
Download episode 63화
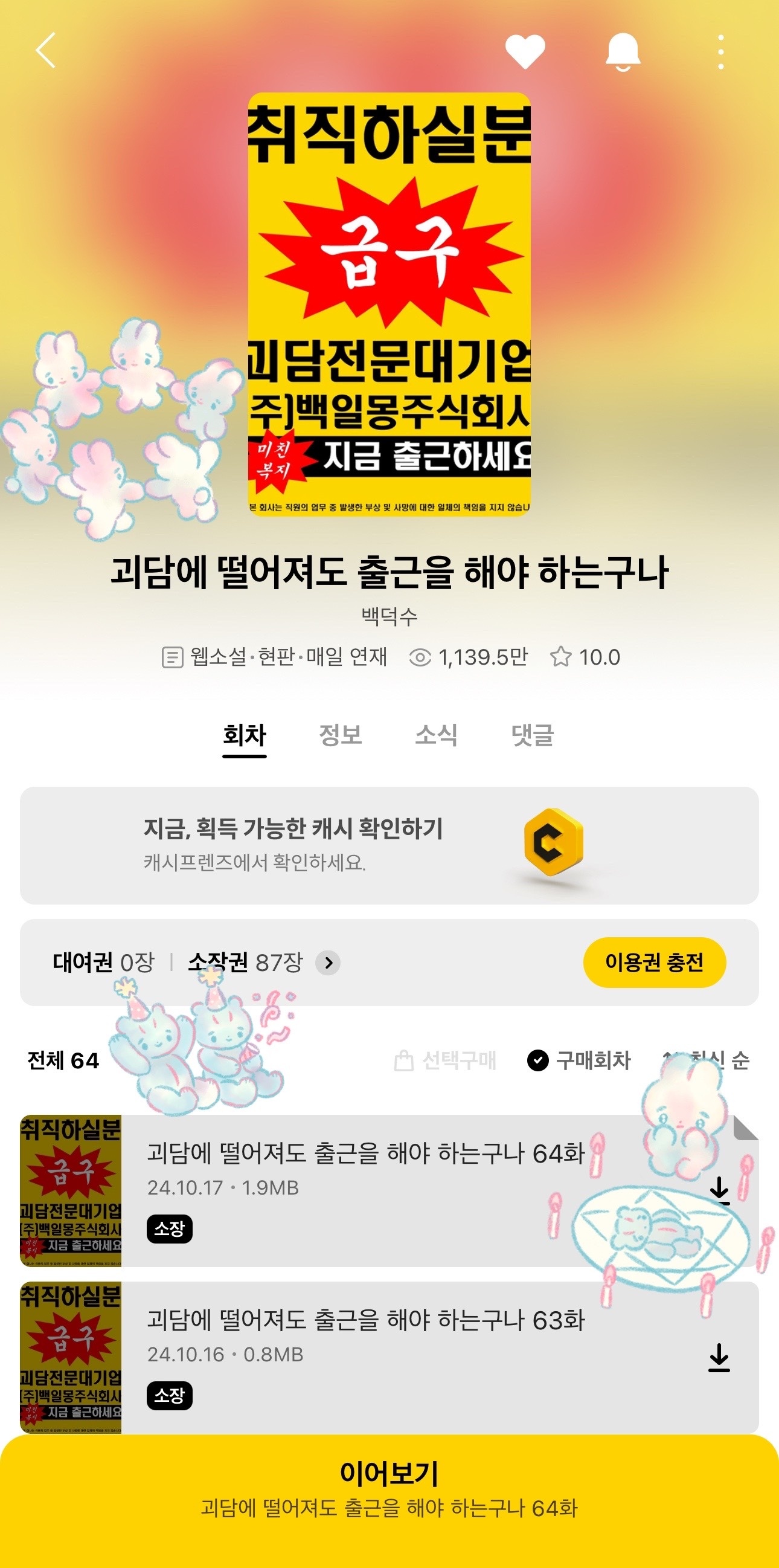click(719, 1357)
